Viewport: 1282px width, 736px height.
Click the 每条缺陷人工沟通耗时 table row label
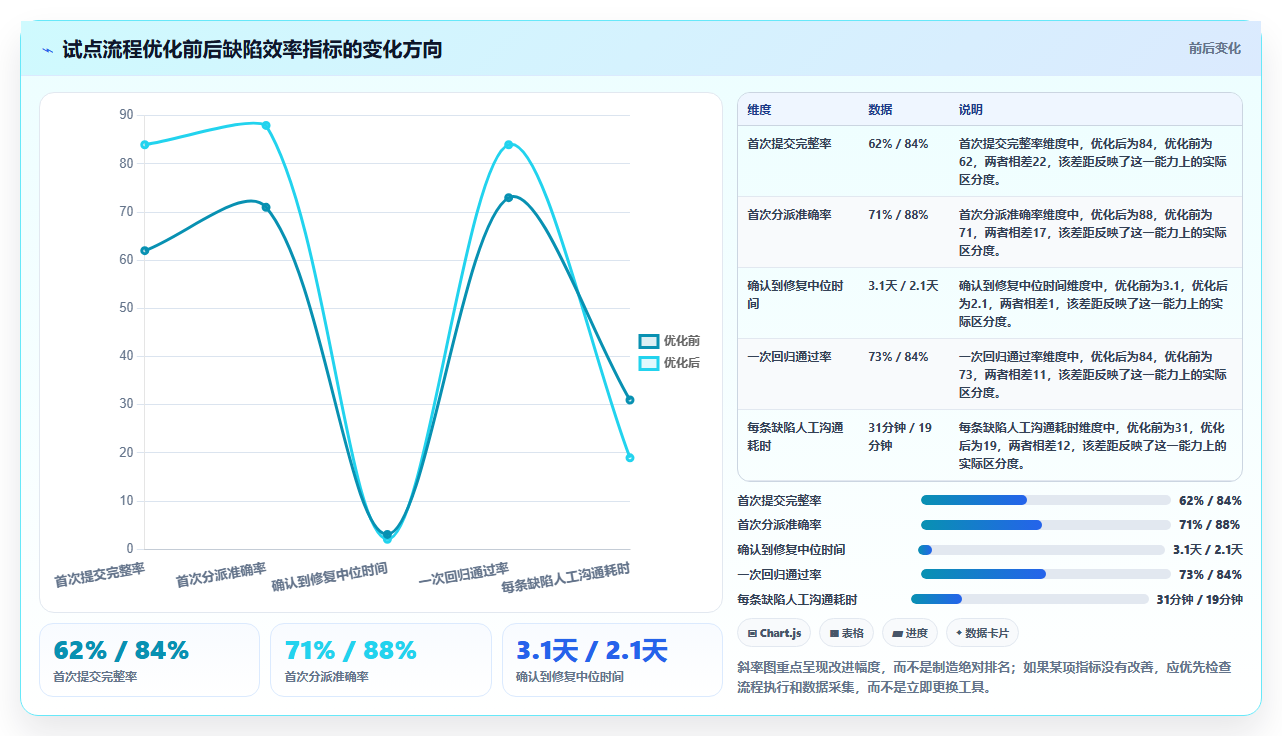[795, 437]
